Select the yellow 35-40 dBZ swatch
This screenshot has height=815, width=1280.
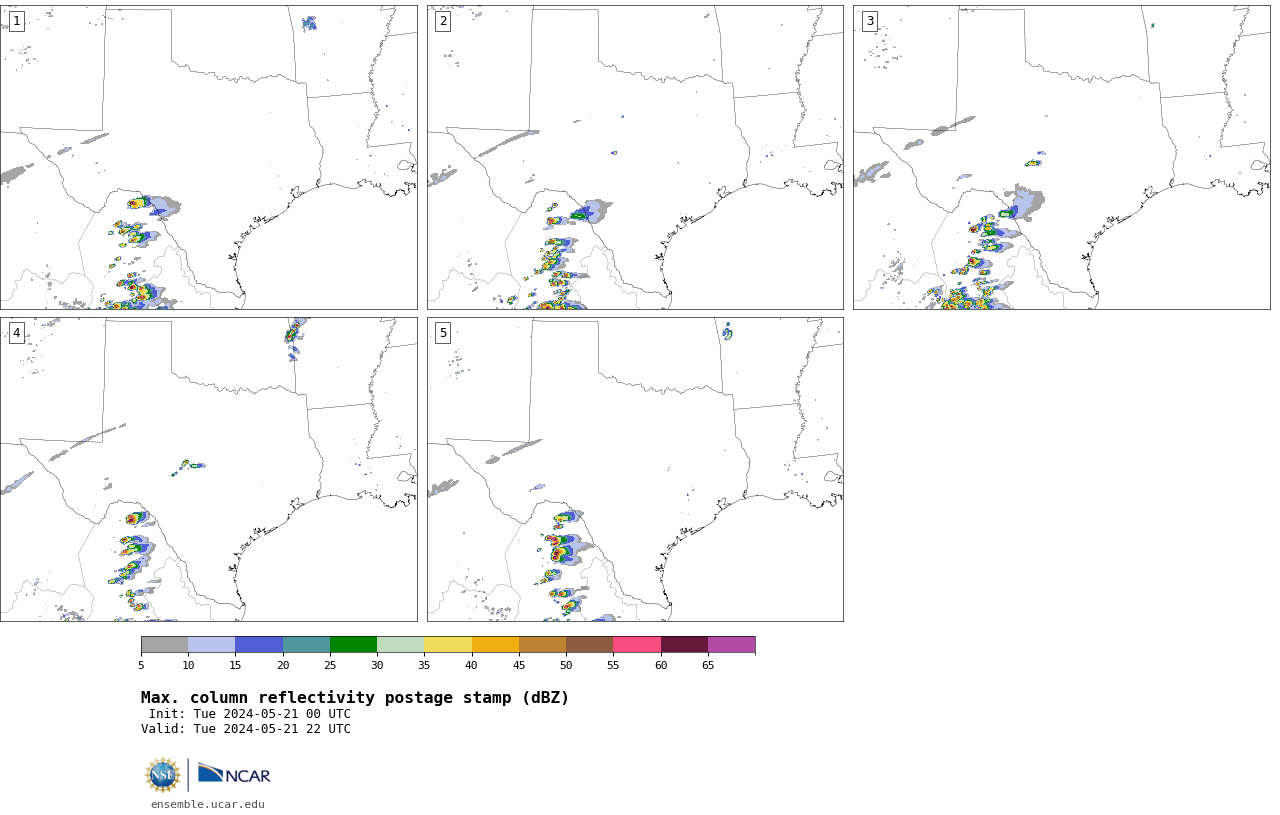point(448,644)
